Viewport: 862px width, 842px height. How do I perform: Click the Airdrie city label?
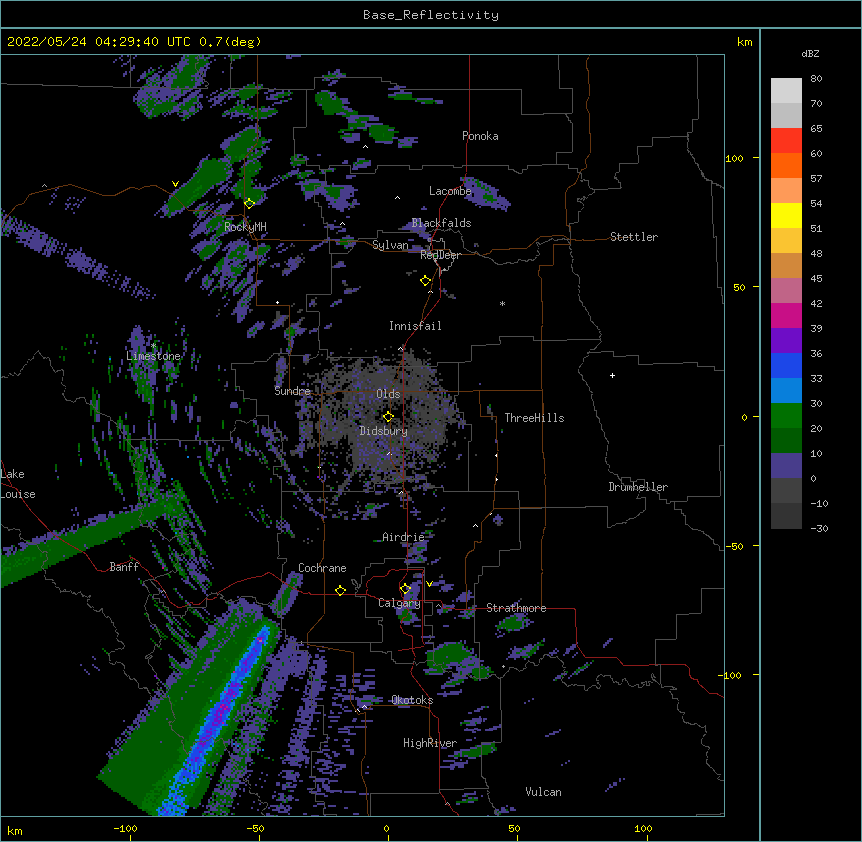point(404,537)
